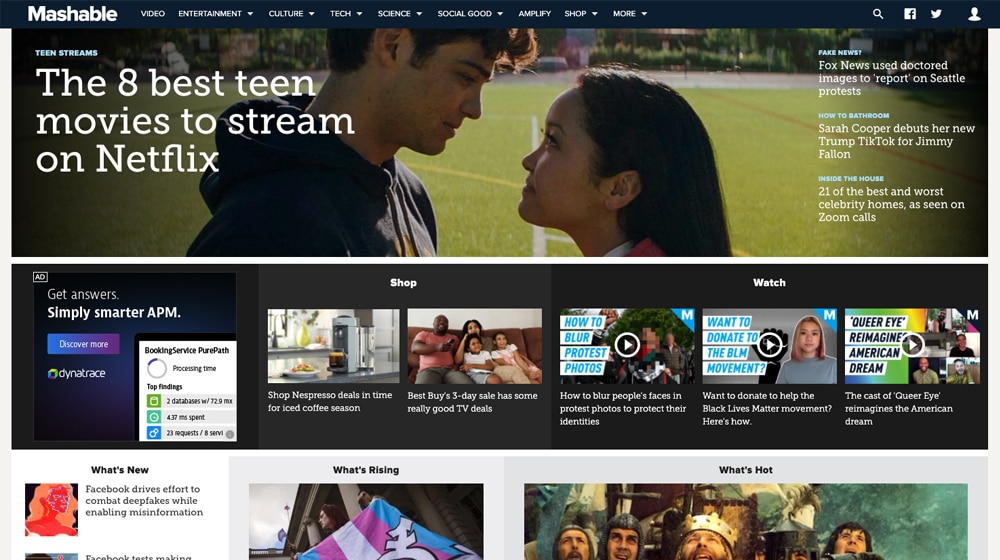
Task: Play the blur protest photos video
Action: coord(627,345)
